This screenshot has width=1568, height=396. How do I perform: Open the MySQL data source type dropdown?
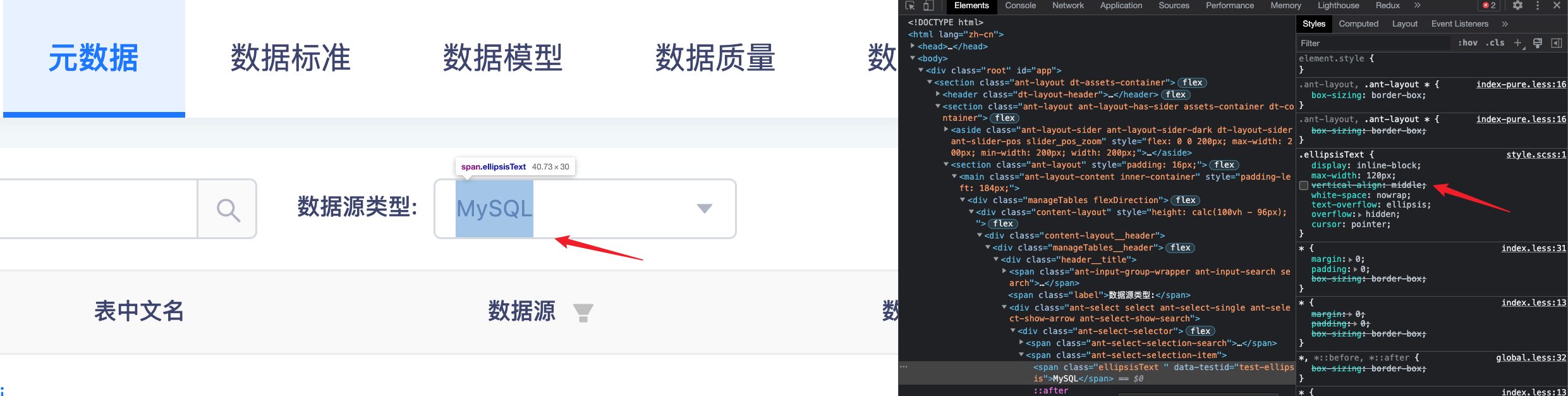pos(585,209)
